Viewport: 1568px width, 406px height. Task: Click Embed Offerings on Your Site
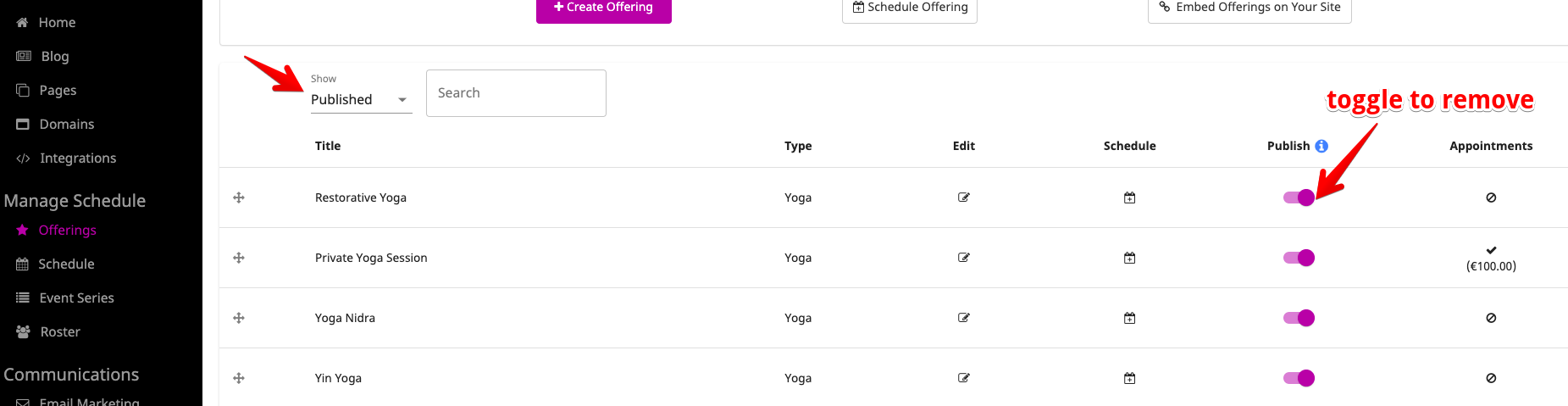coord(1249,8)
